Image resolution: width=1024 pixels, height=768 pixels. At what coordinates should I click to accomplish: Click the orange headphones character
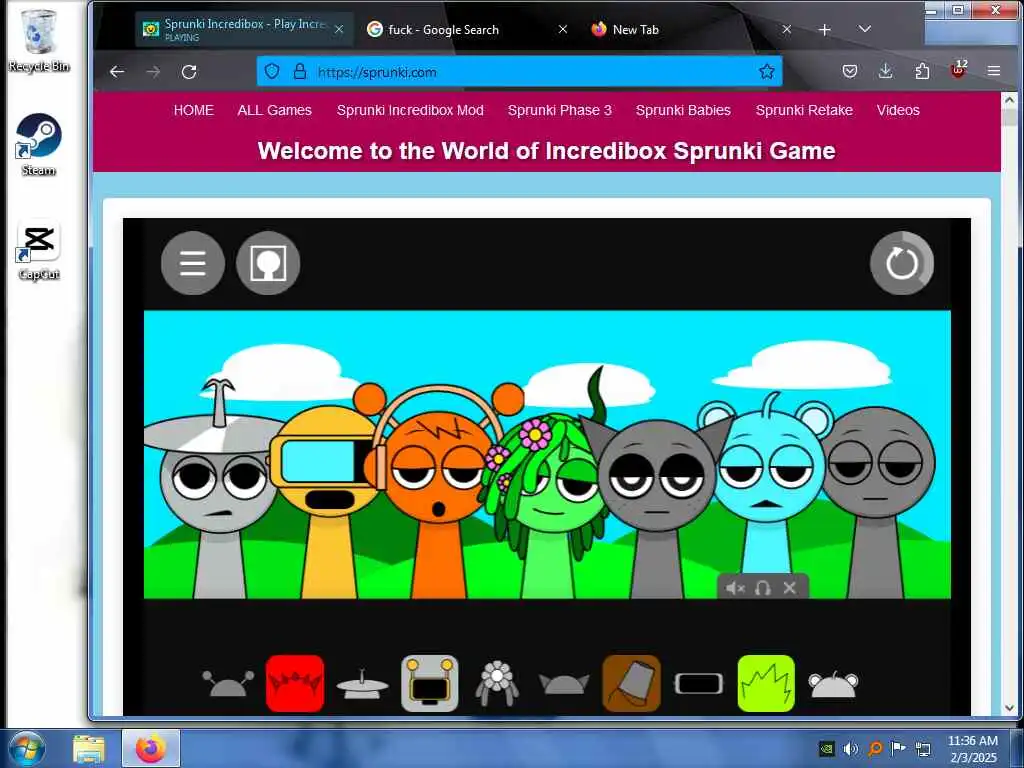pos(438,490)
